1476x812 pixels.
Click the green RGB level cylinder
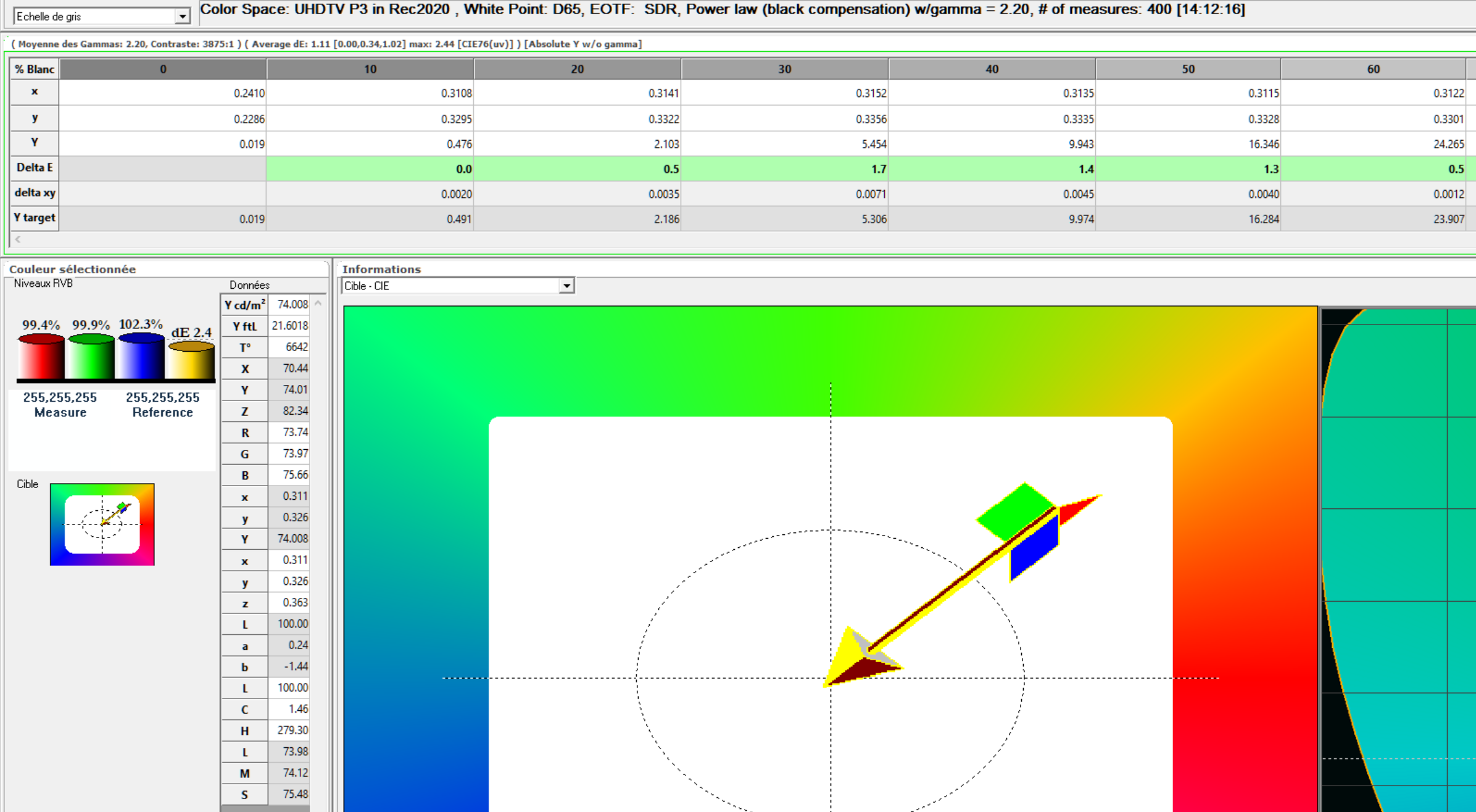91,357
